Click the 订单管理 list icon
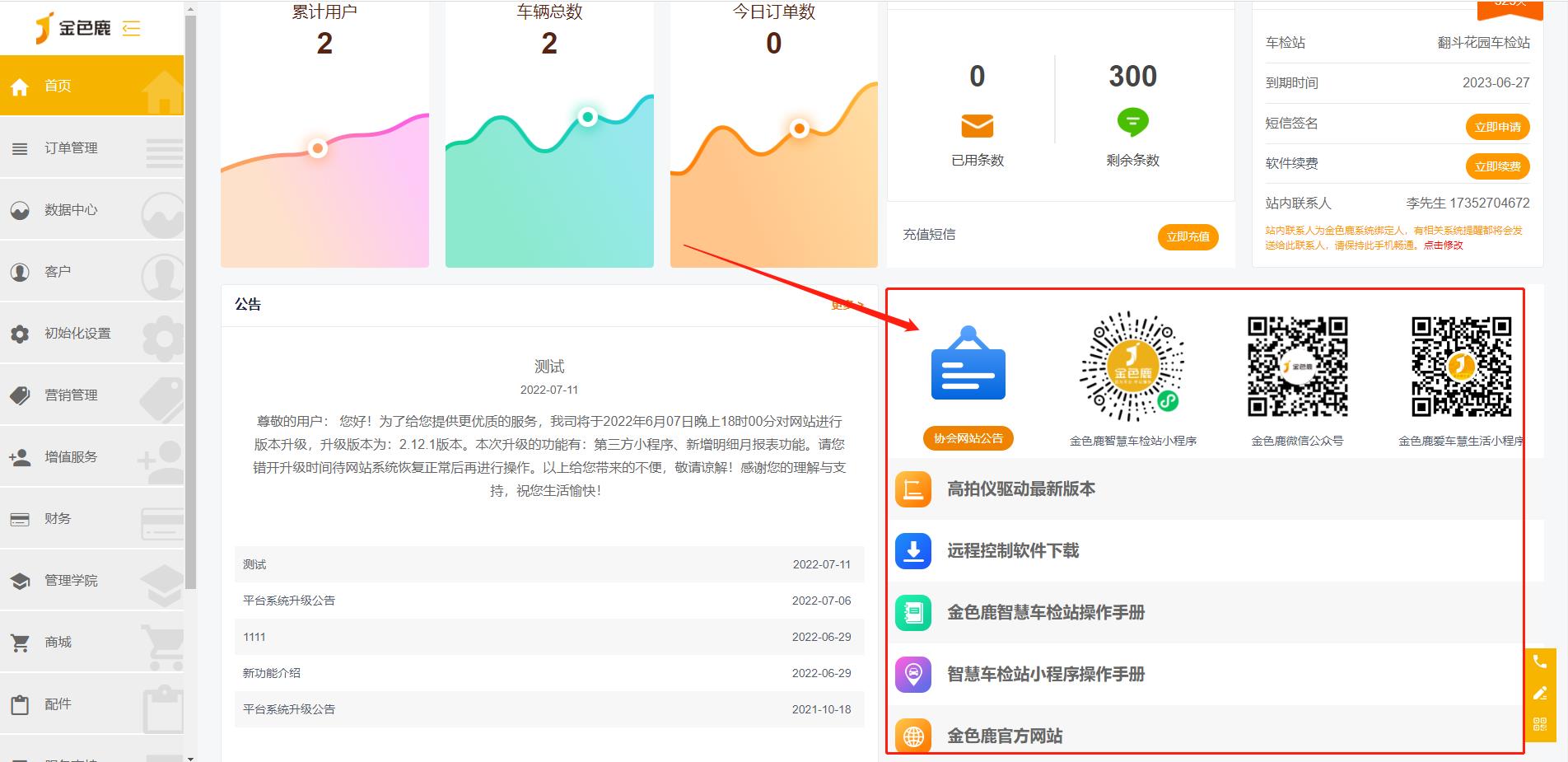1568x762 pixels. tap(20, 148)
